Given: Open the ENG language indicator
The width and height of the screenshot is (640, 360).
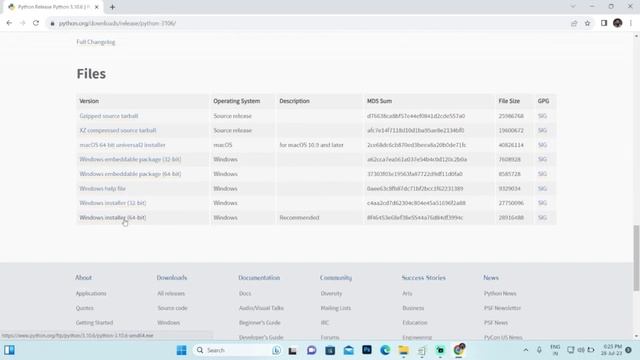Looking at the screenshot, I should click(555, 350).
